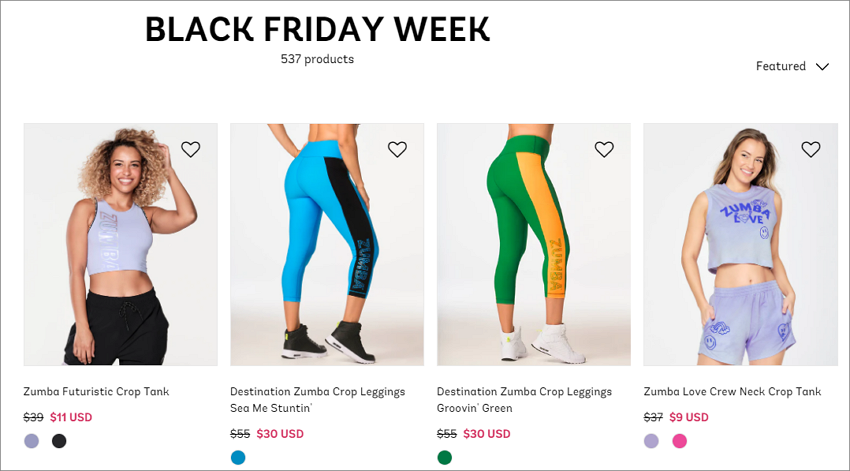850x471 pixels.
Task: Wishlist the Groovin' Green crop leggings
Action: [x=604, y=149]
